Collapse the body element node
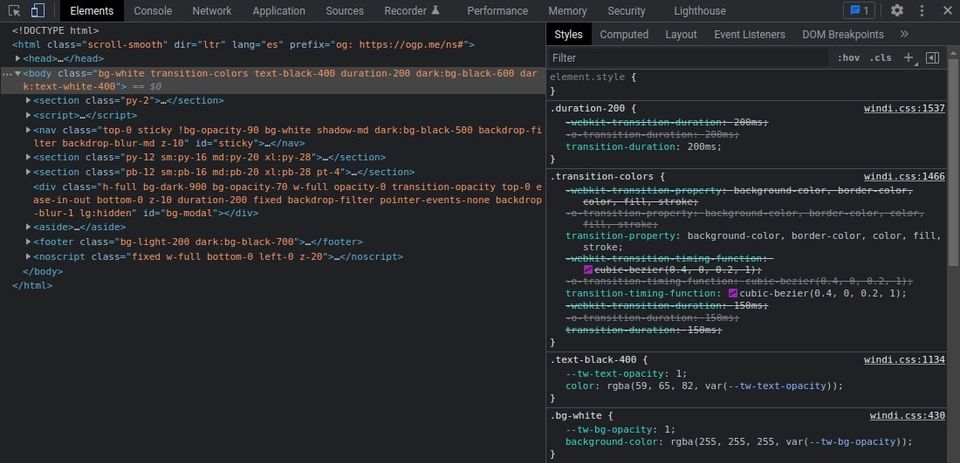This screenshot has width=960, height=463. click(18, 73)
